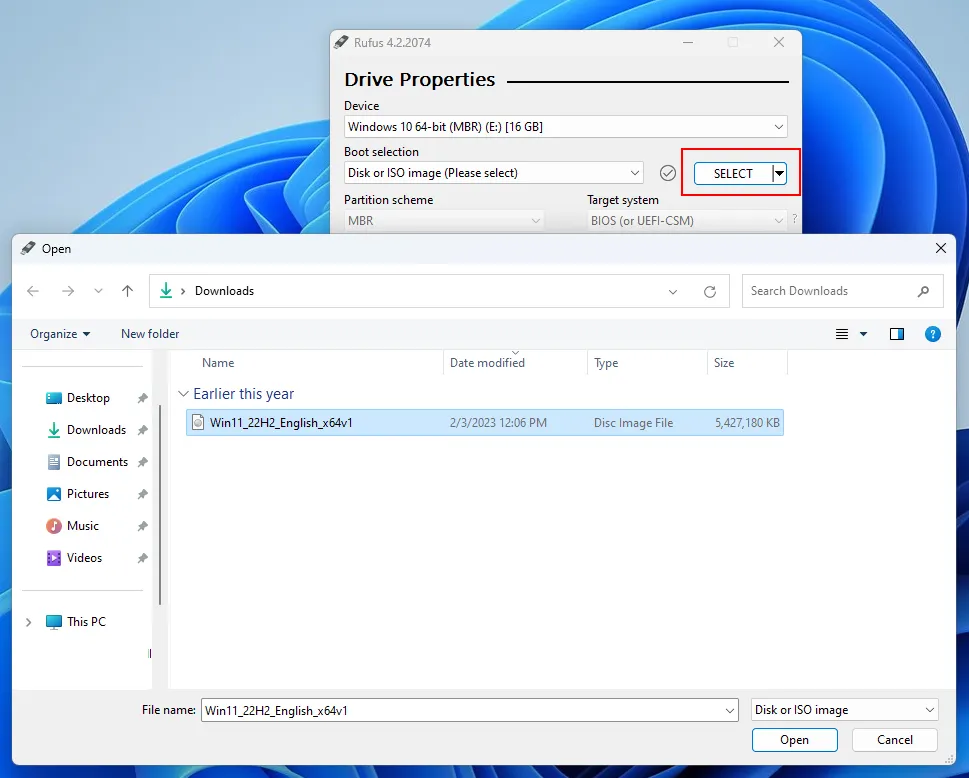Close the Open dialog
969x778 pixels.
(941, 248)
